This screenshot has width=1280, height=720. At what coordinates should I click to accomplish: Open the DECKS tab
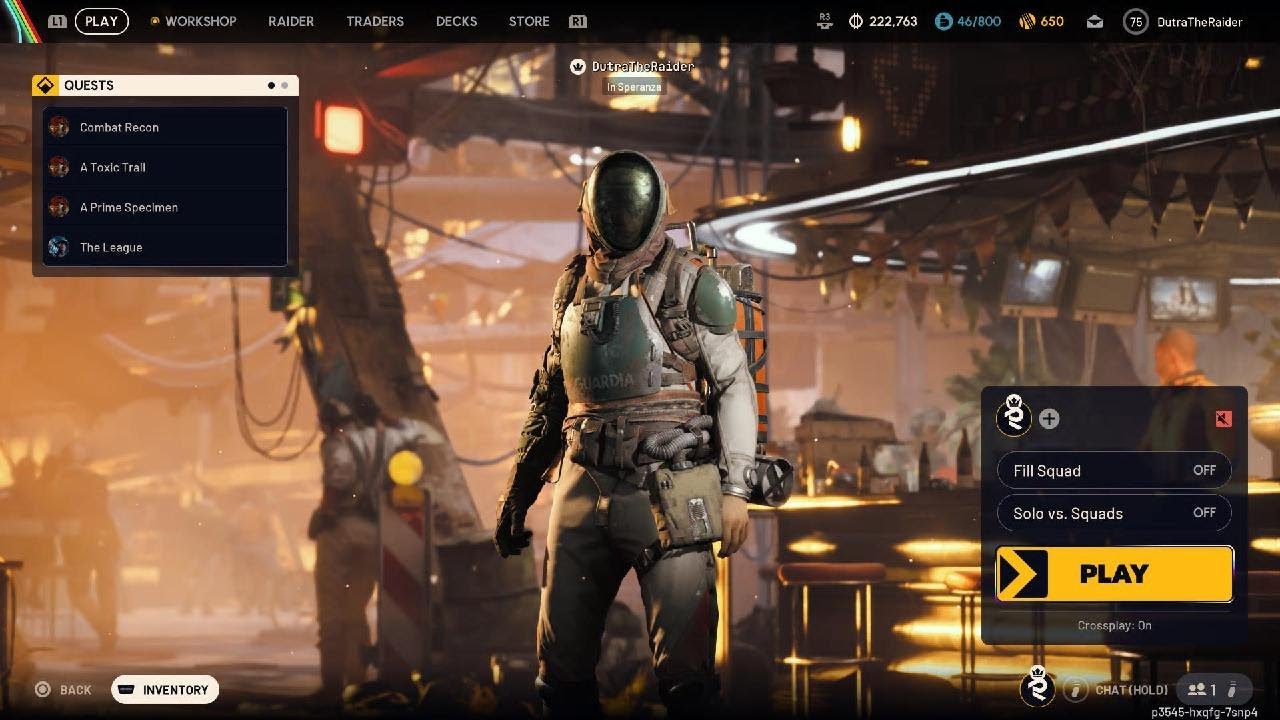456,21
